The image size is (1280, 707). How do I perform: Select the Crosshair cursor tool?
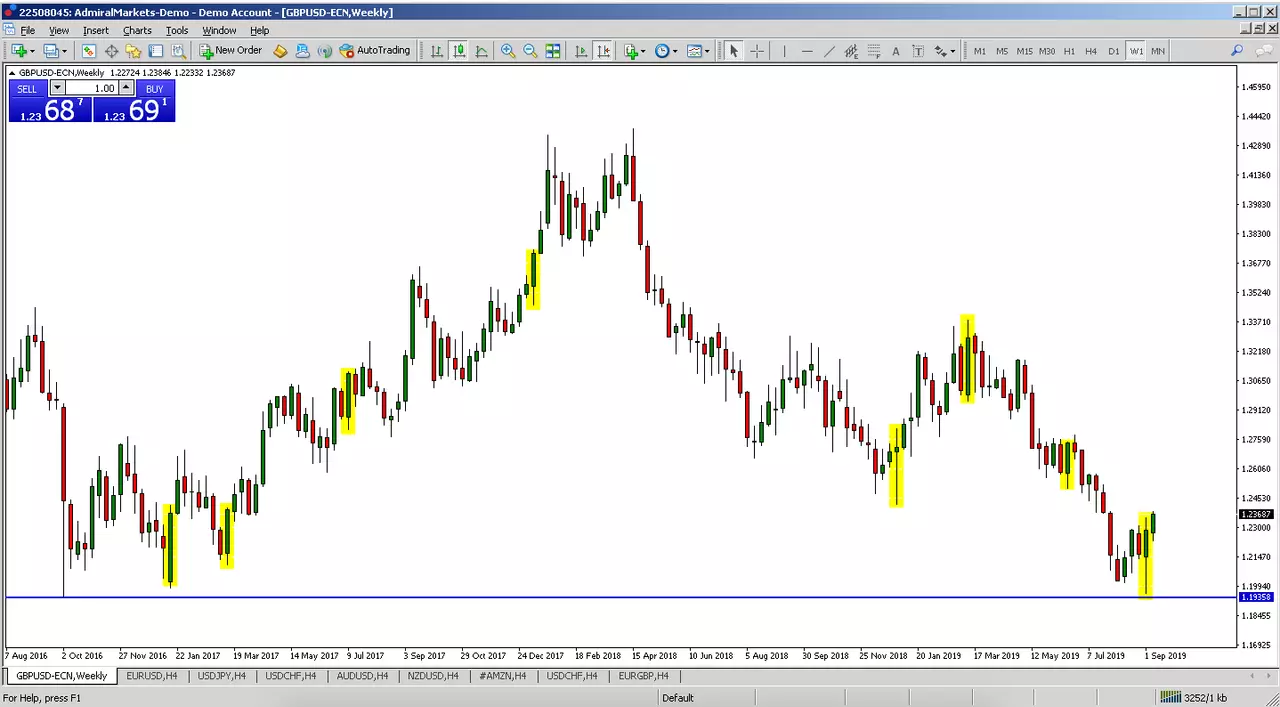coord(757,51)
